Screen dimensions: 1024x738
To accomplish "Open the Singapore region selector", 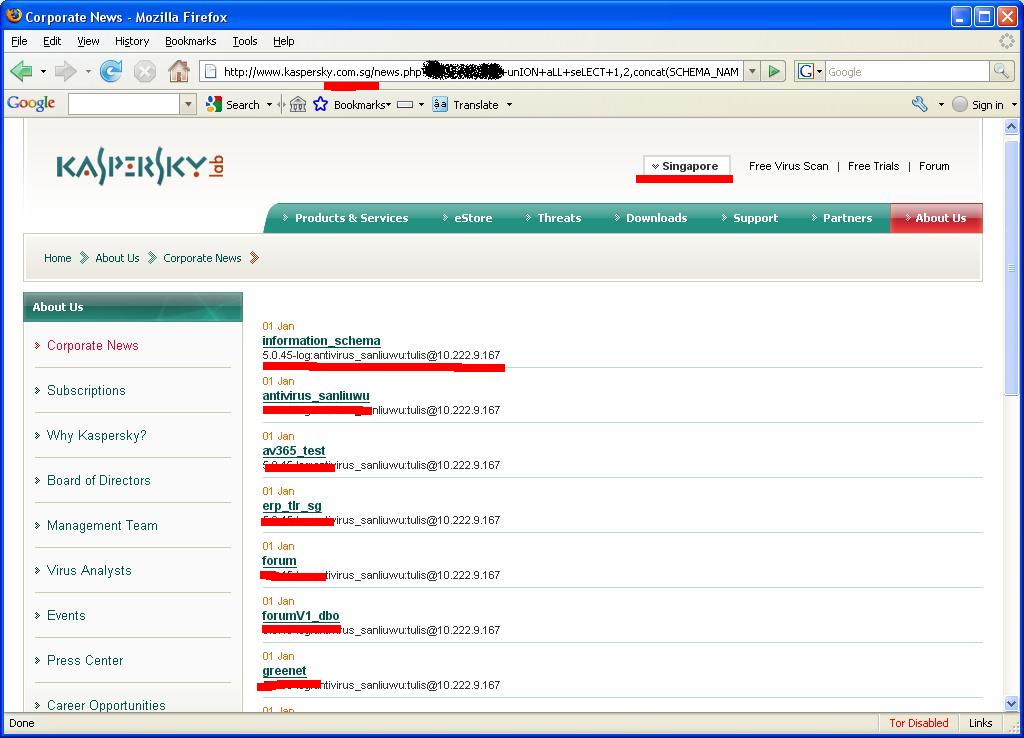I will point(686,166).
